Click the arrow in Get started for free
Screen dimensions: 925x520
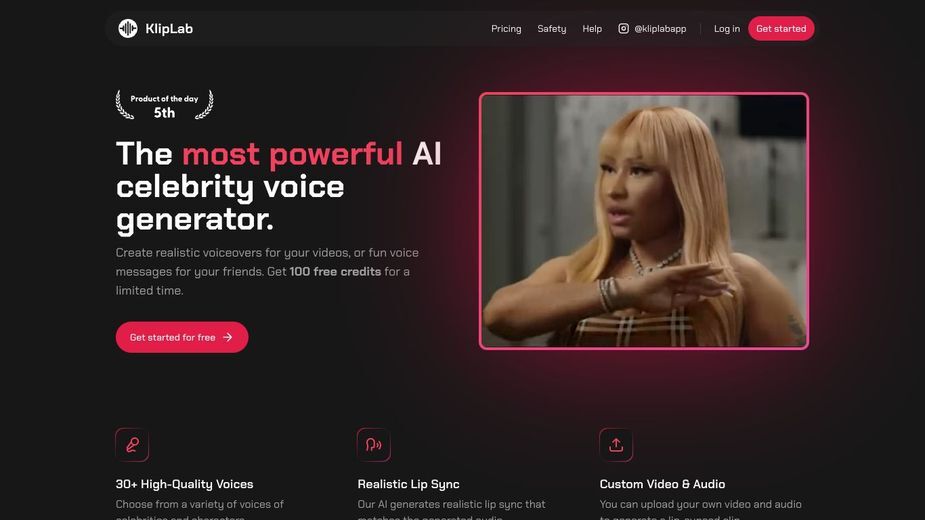tap(228, 337)
